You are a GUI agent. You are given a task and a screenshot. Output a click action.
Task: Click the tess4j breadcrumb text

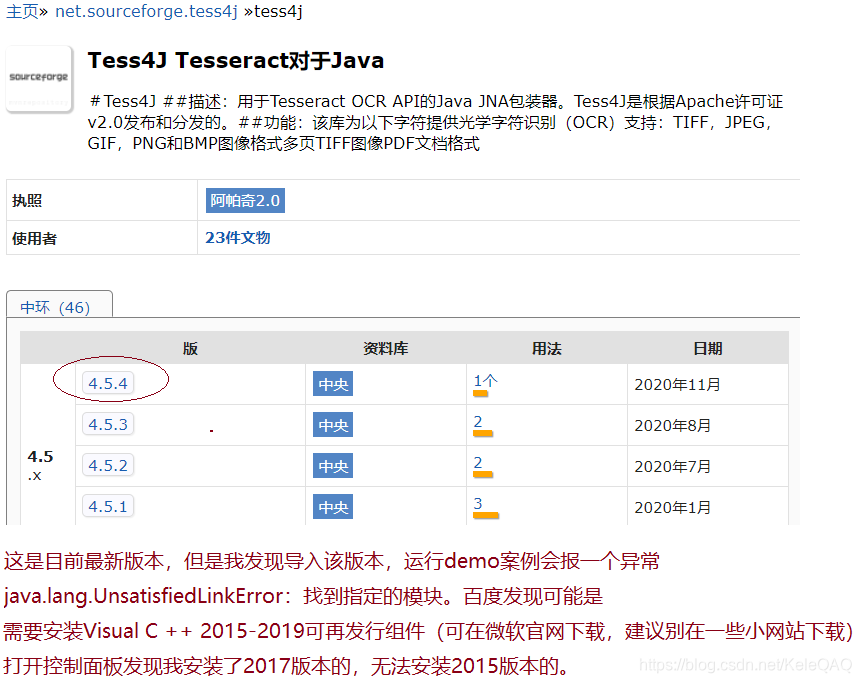278,12
